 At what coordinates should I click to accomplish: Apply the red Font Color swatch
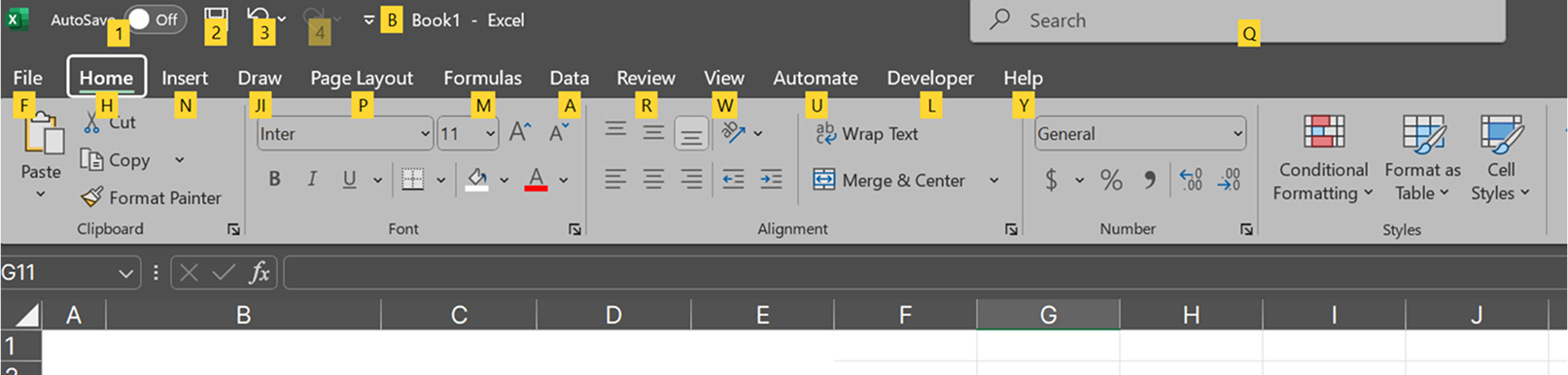coord(536,180)
